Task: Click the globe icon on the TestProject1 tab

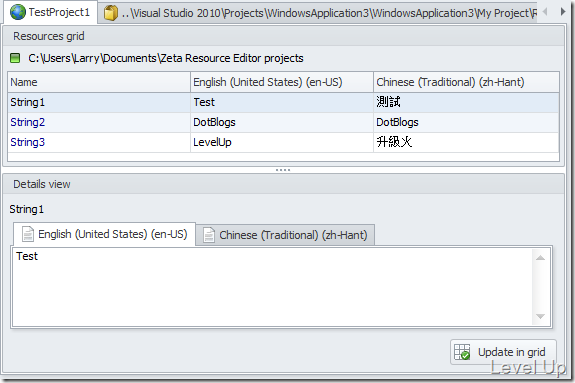Action: click(17, 12)
